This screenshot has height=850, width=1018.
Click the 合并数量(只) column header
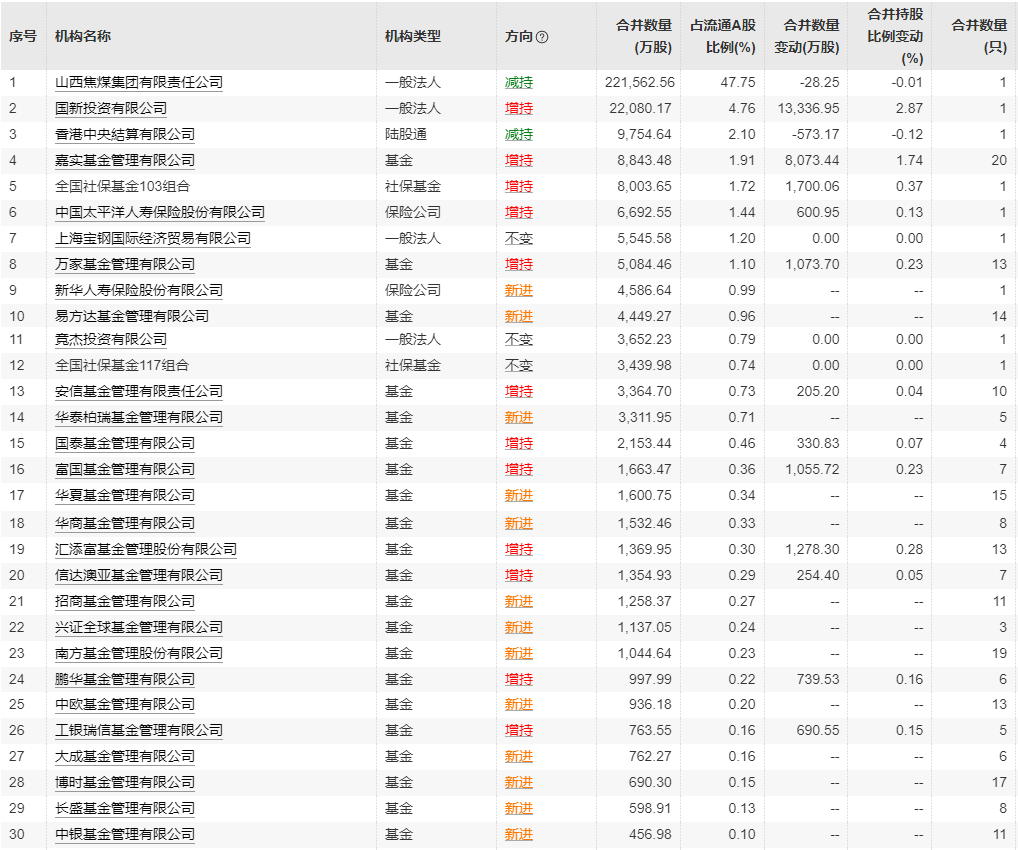[x=979, y=36]
